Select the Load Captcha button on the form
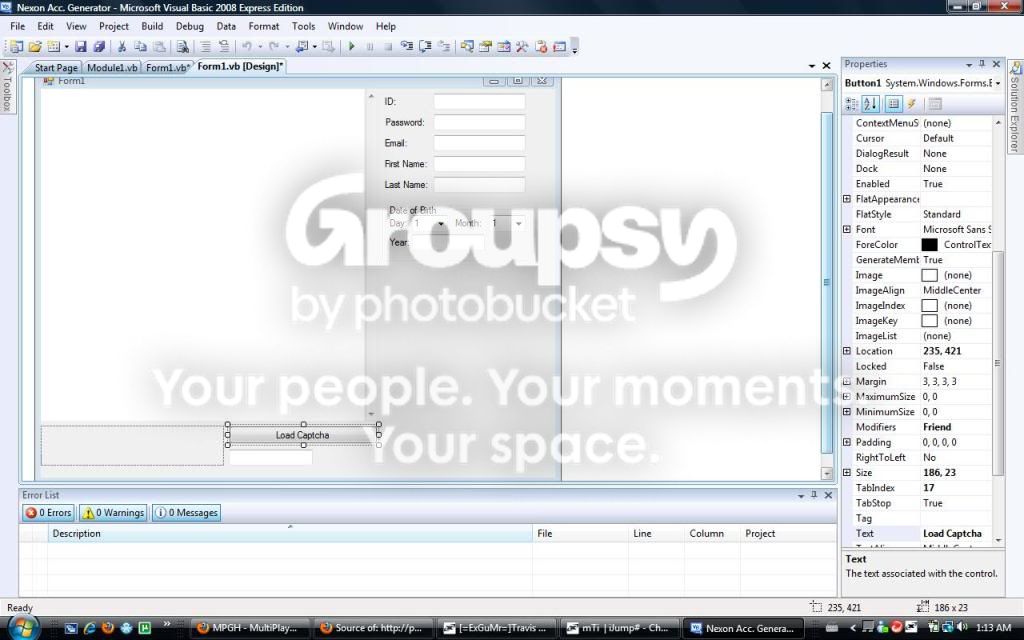1024x640 pixels. click(302, 435)
